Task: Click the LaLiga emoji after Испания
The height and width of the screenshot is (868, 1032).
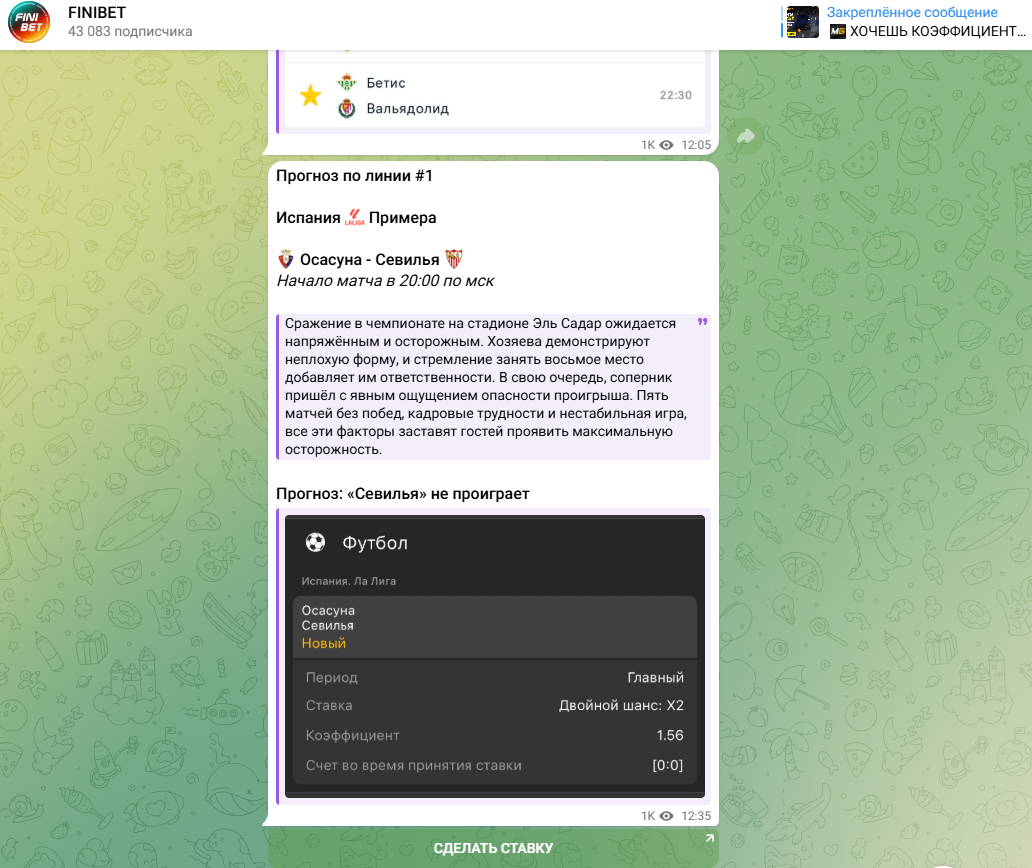Action: click(x=355, y=218)
